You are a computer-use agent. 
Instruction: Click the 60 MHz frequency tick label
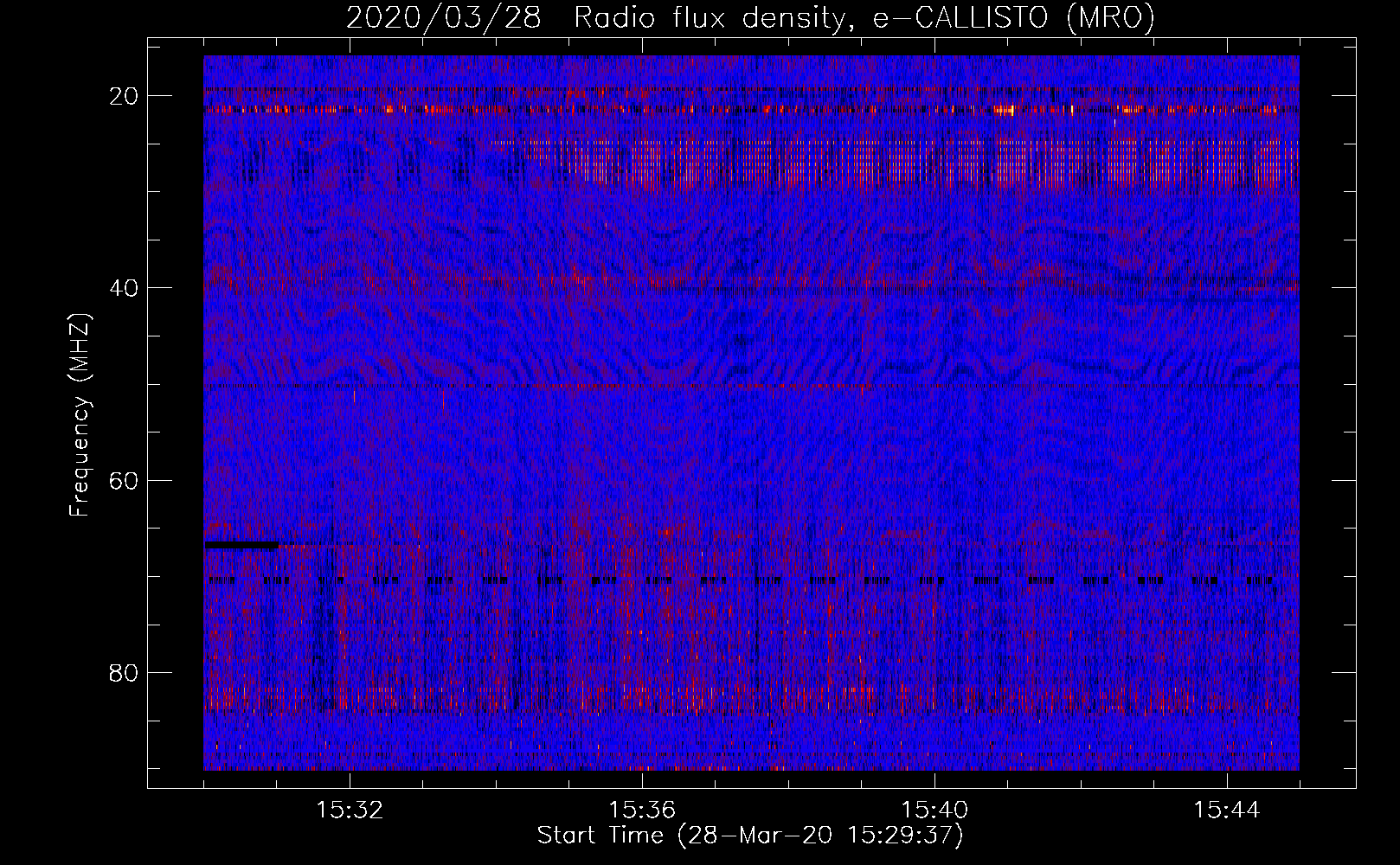point(124,480)
